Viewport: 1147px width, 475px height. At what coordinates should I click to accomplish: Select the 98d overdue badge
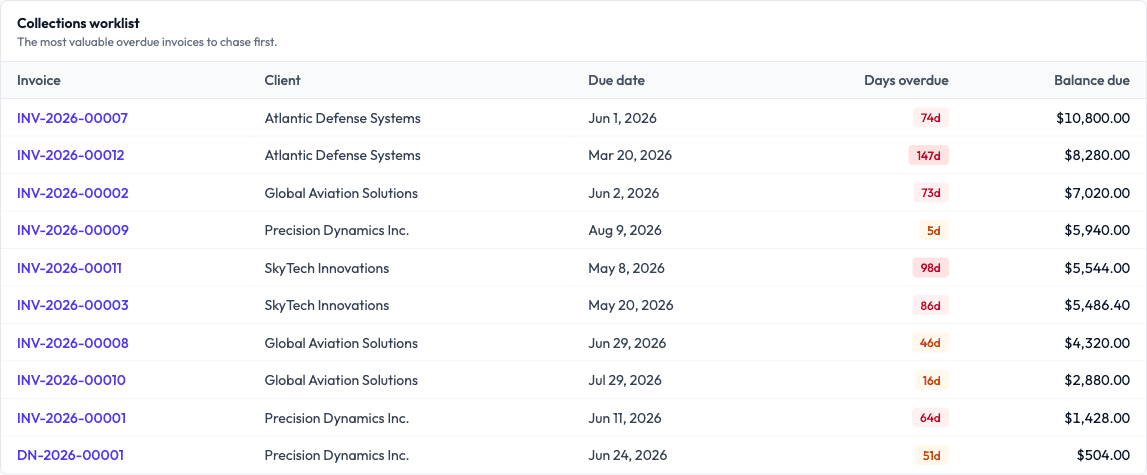click(x=930, y=268)
